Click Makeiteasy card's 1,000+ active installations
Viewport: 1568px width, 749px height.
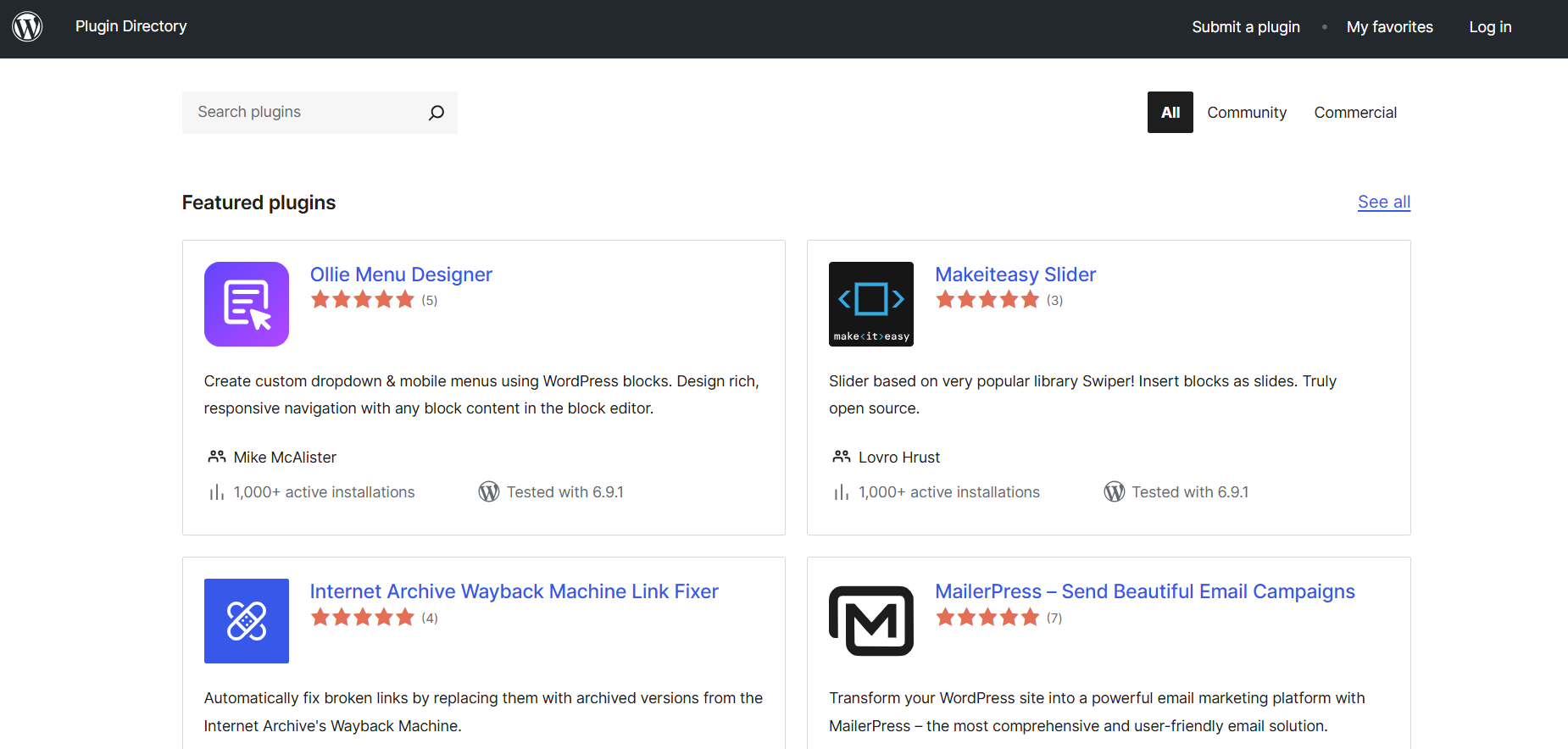point(949,492)
